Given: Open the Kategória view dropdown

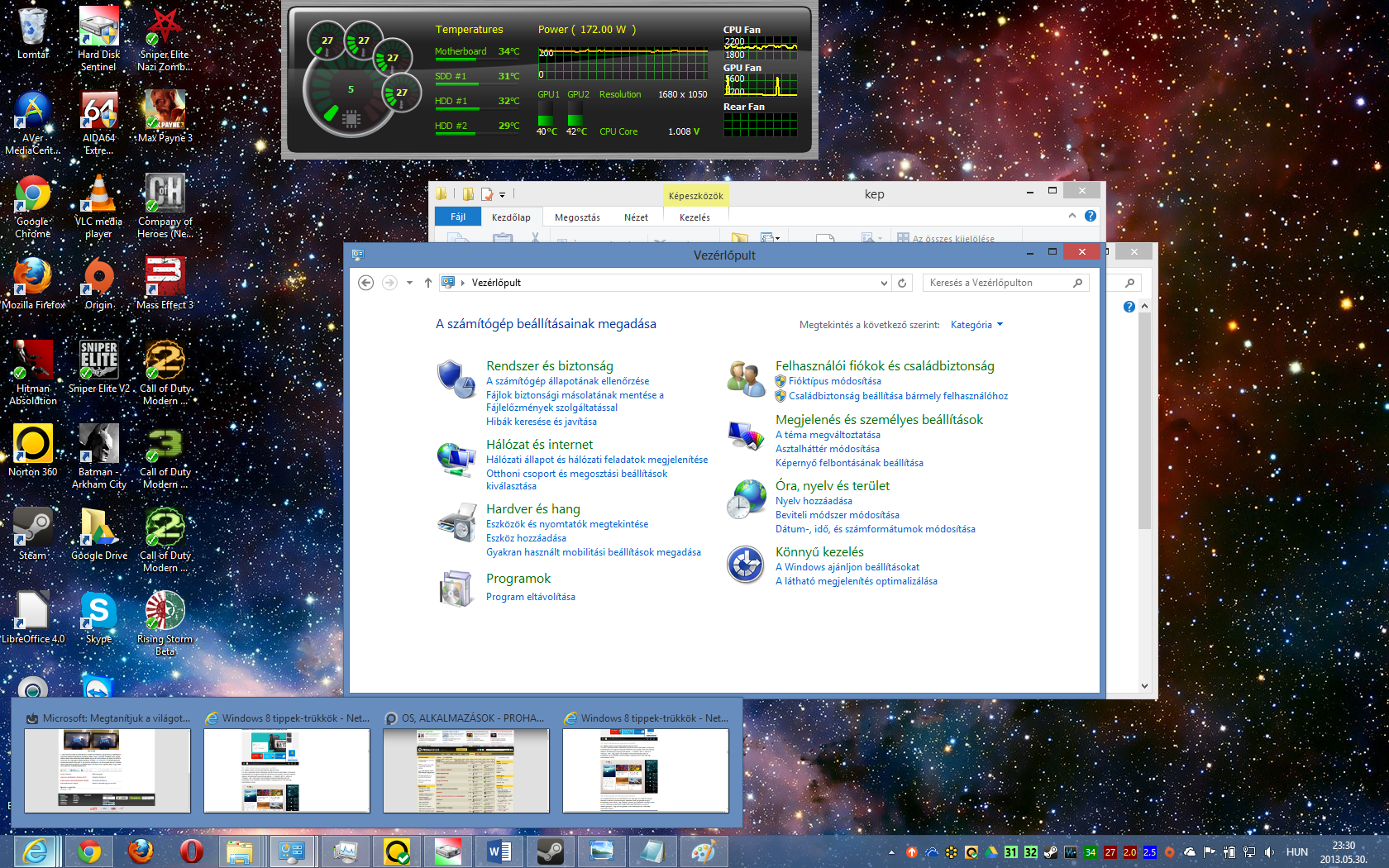Looking at the screenshot, I should point(976,325).
